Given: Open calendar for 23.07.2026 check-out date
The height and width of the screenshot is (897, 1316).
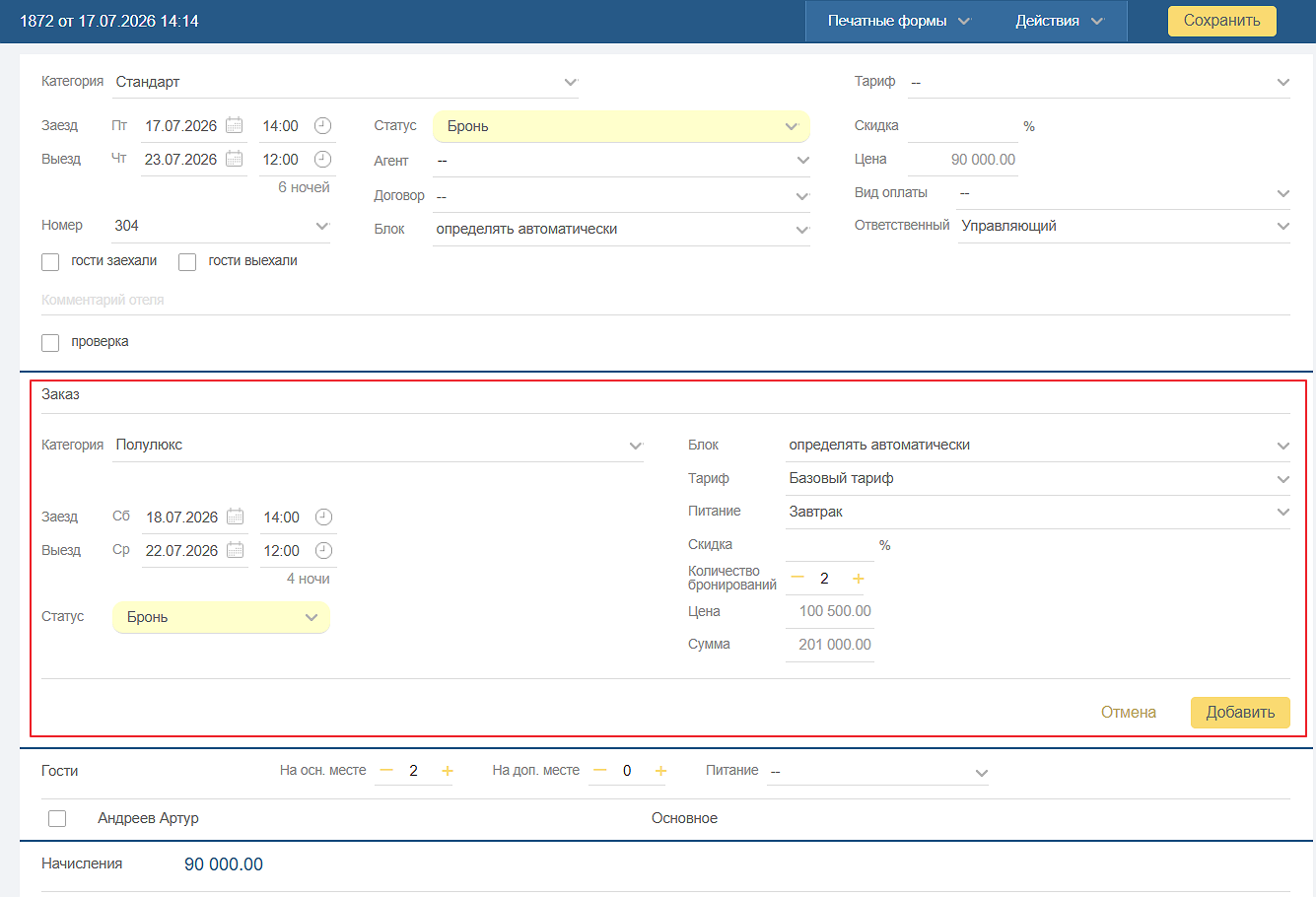Looking at the screenshot, I should pyautogui.click(x=235, y=159).
